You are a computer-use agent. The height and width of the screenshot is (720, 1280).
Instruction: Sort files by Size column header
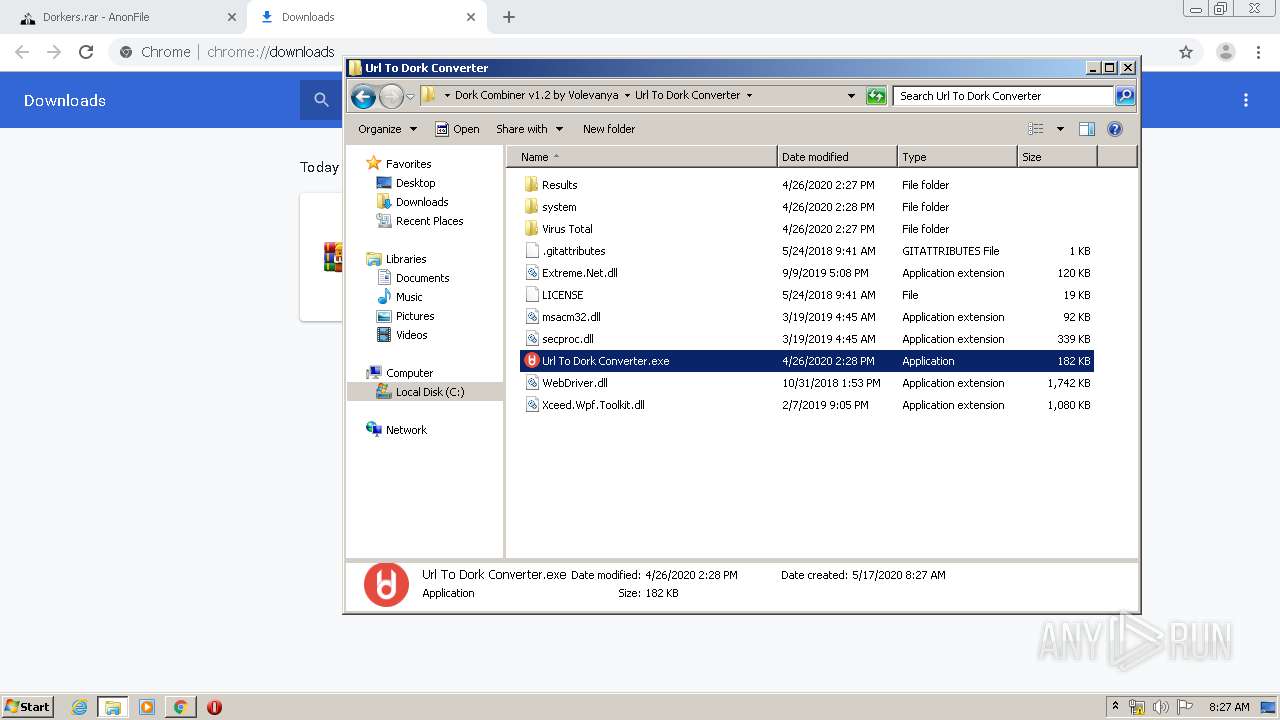pyautogui.click(x=1057, y=157)
